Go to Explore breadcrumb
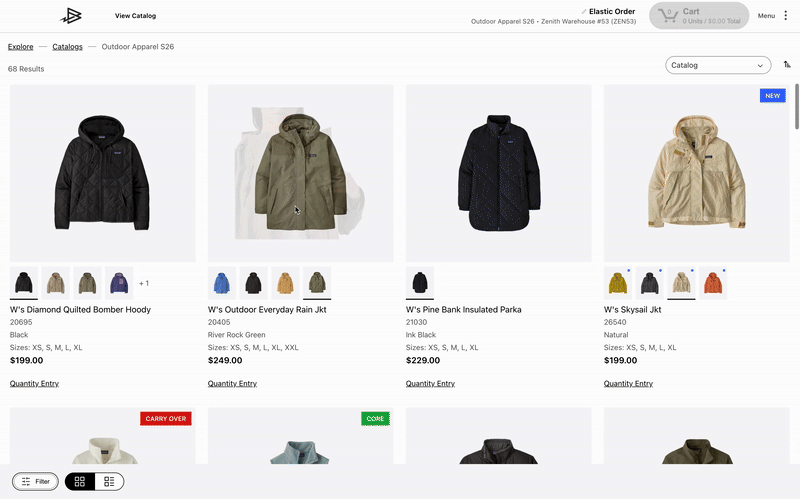Viewport: 800px width, 499px height. pyautogui.click(x=20, y=46)
